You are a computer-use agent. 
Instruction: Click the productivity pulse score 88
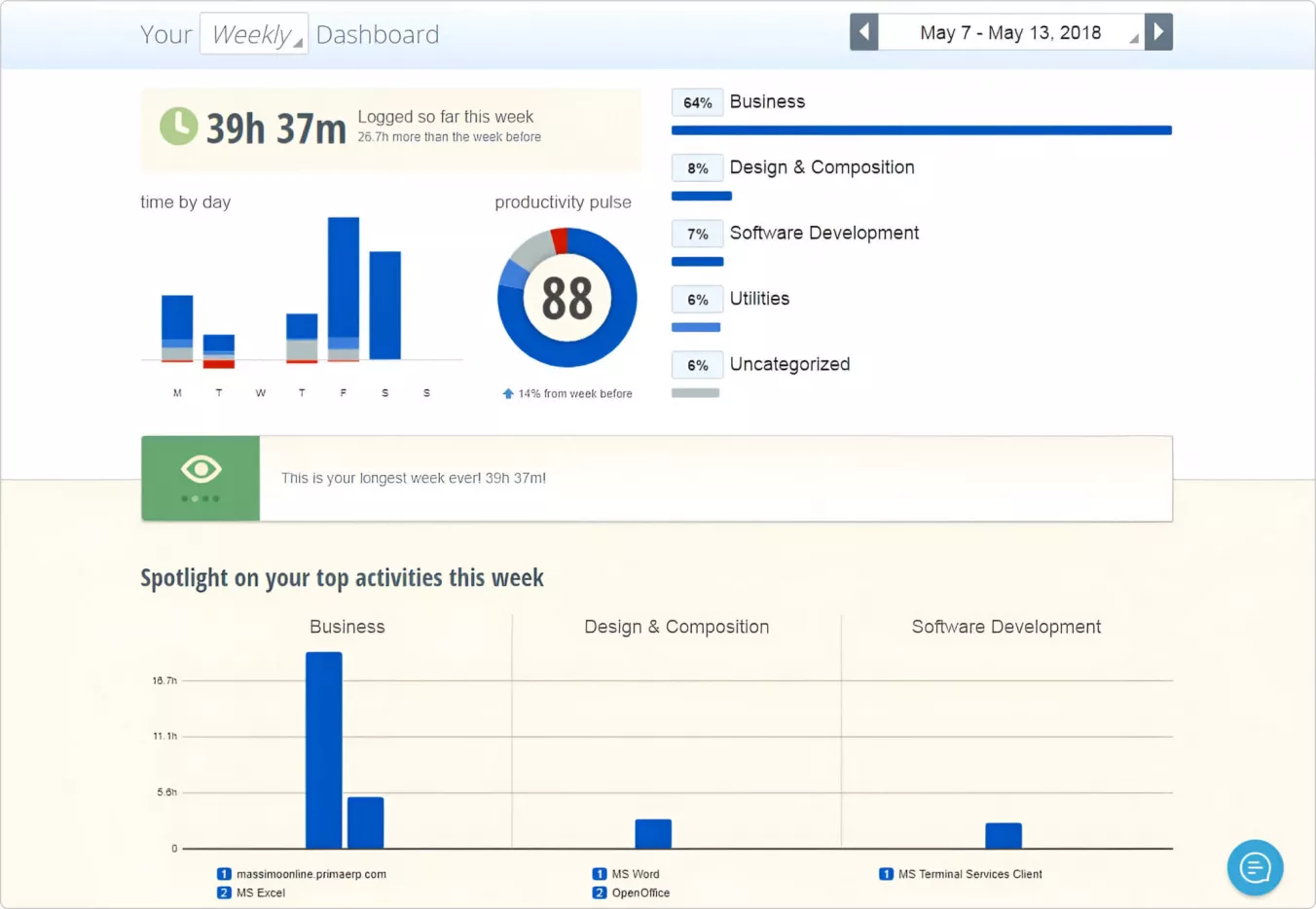(567, 298)
